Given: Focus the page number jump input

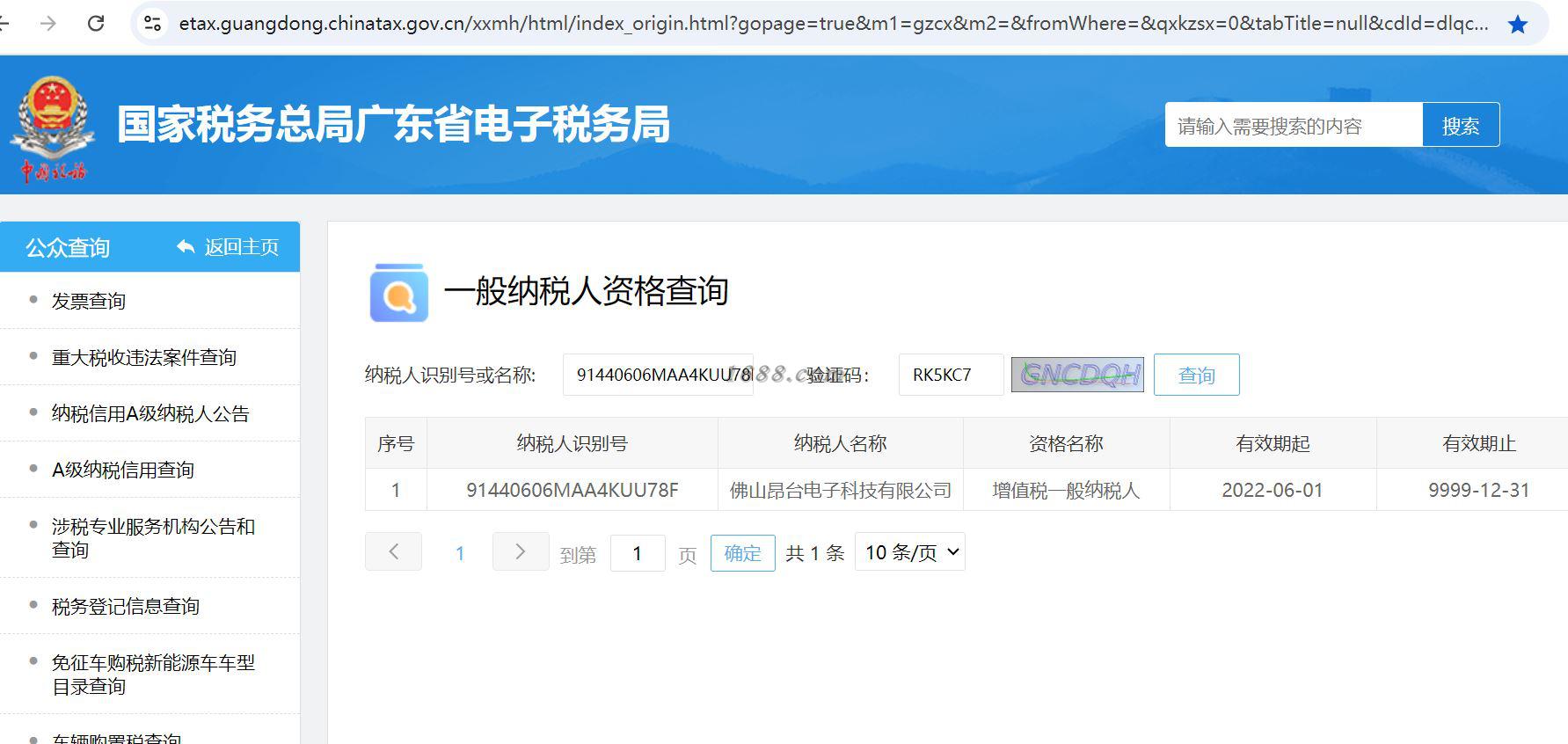Looking at the screenshot, I should (x=638, y=553).
